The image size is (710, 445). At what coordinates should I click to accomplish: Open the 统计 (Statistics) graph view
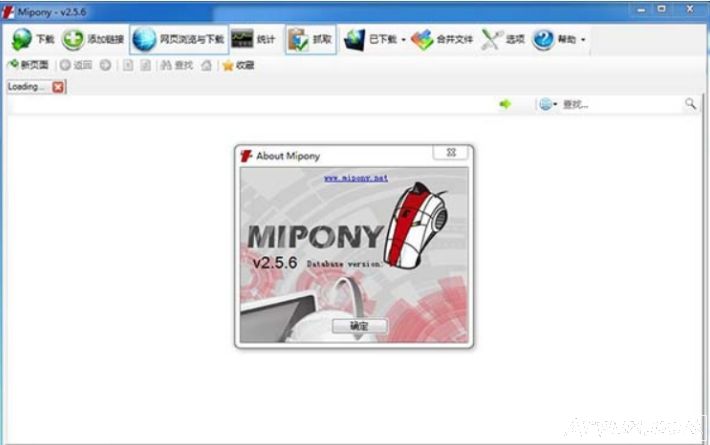coord(253,39)
